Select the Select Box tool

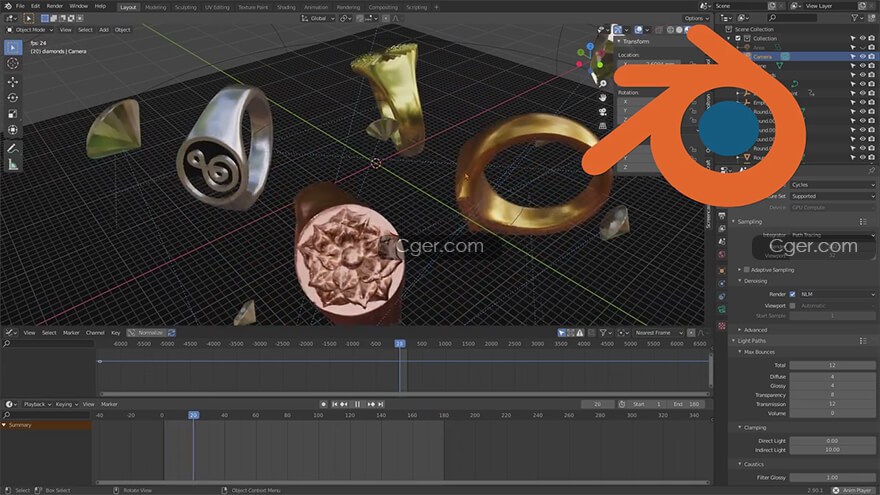[x=12, y=48]
